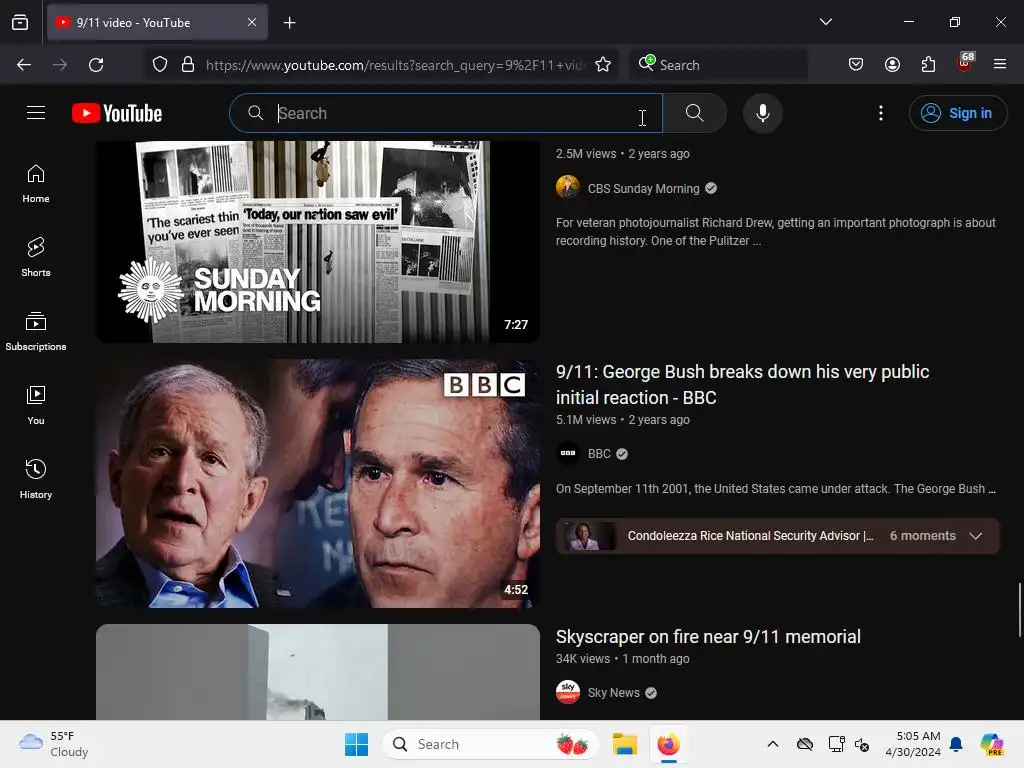This screenshot has height=768, width=1024.
Task: Open title '9/11: George Bush breaks down' video
Action: [743, 384]
